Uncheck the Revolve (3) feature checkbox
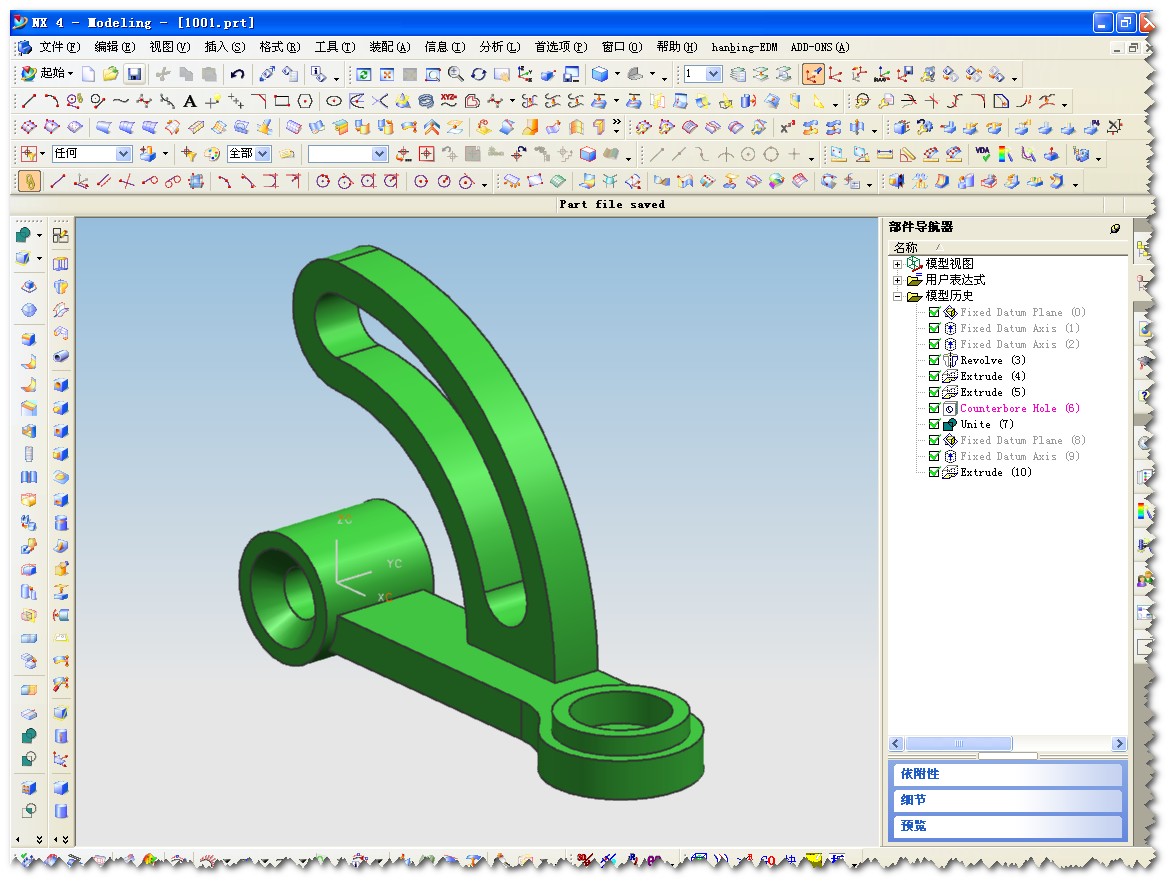The height and width of the screenshot is (885, 1173). [x=934, y=361]
